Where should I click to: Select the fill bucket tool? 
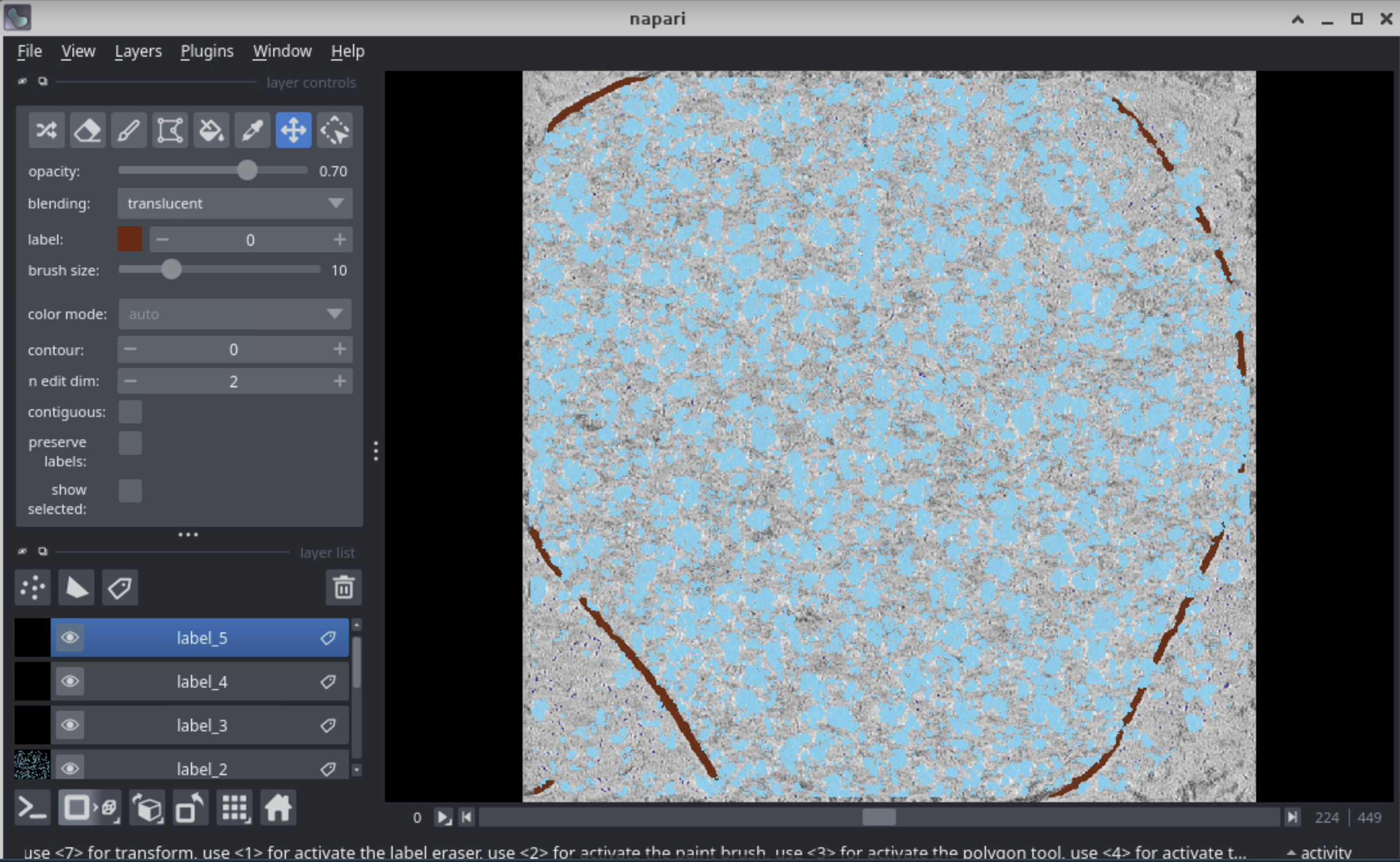tap(211, 131)
